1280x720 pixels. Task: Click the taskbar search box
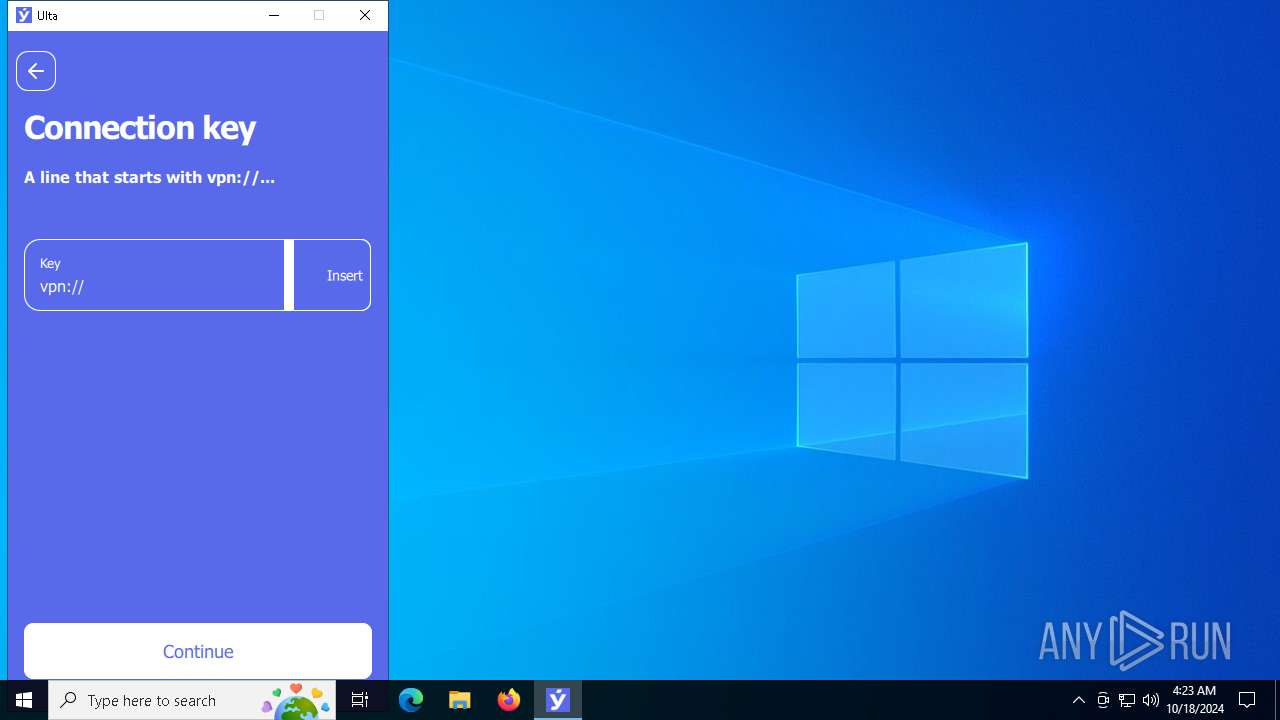pos(193,700)
